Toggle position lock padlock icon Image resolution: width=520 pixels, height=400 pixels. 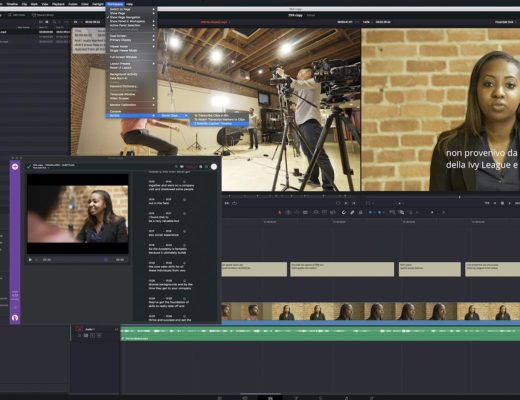[x=360, y=212]
